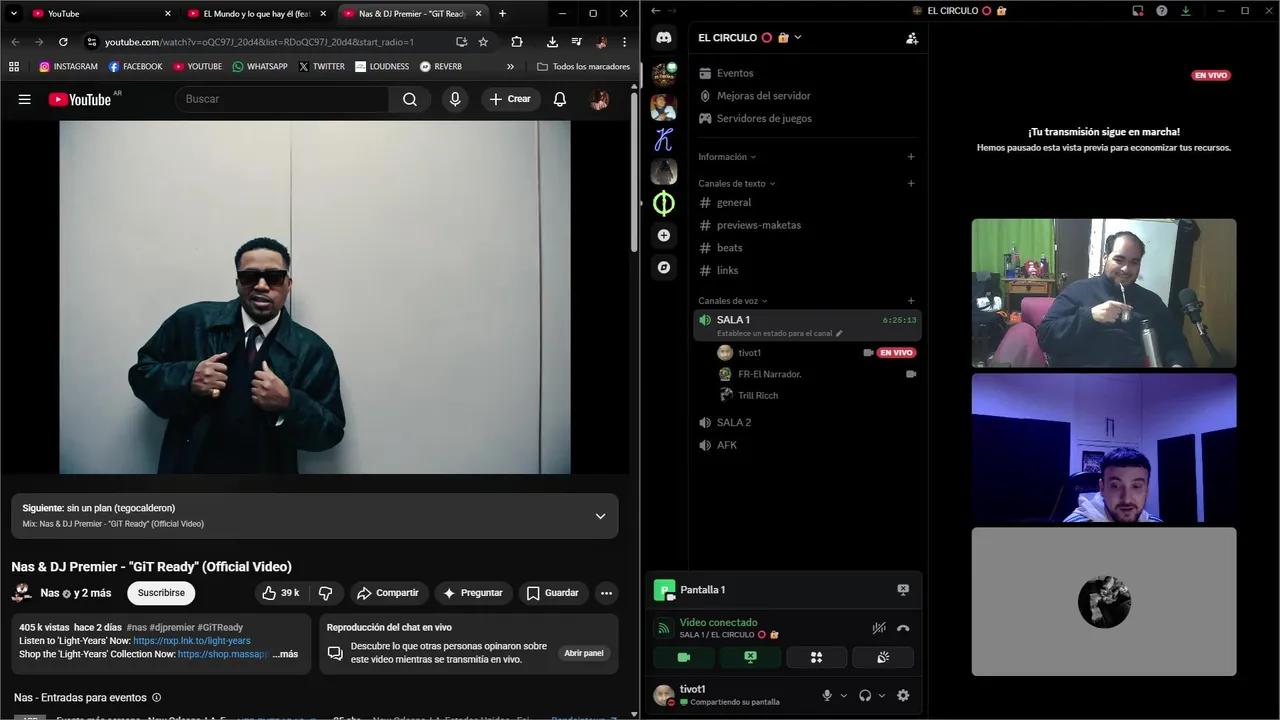The width and height of the screenshot is (1280, 720).
Task: Open Discord user settings gear
Action: 903,695
